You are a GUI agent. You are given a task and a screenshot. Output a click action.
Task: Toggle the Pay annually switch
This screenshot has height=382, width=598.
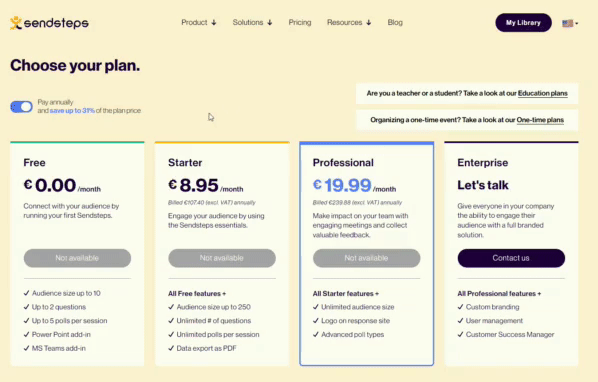pyautogui.click(x=21, y=107)
